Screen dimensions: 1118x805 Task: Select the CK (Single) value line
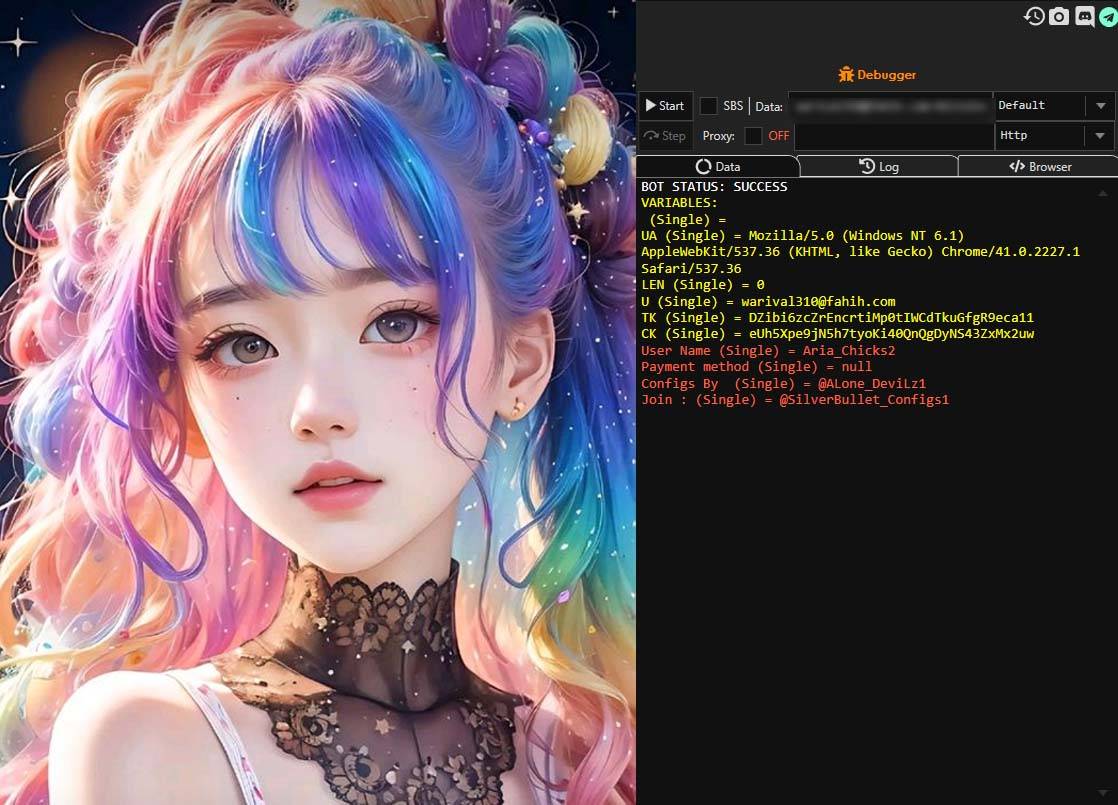point(837,334)
